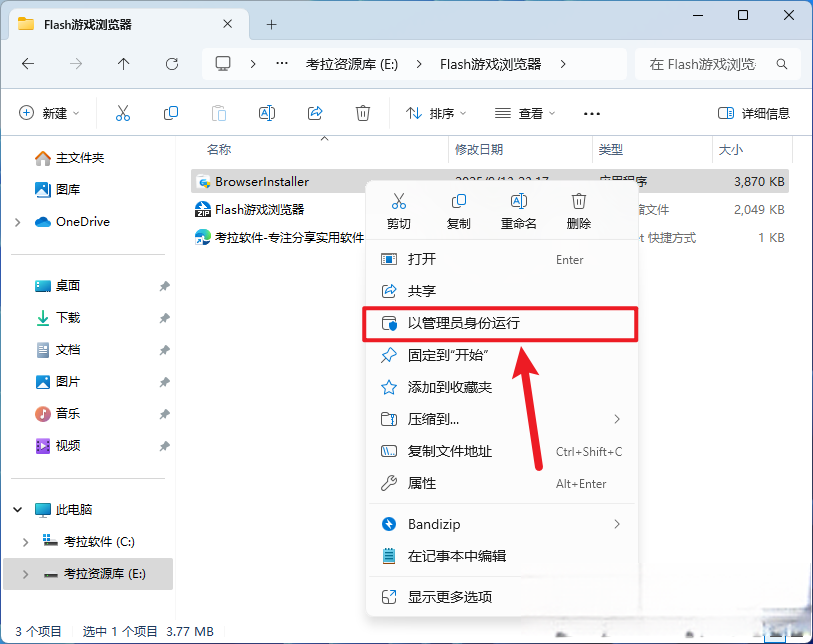The height and width of the screenshot is (644, 813).
Task: Select 在记事本中编辑 in the context menu
Action: tap(501, 556)
